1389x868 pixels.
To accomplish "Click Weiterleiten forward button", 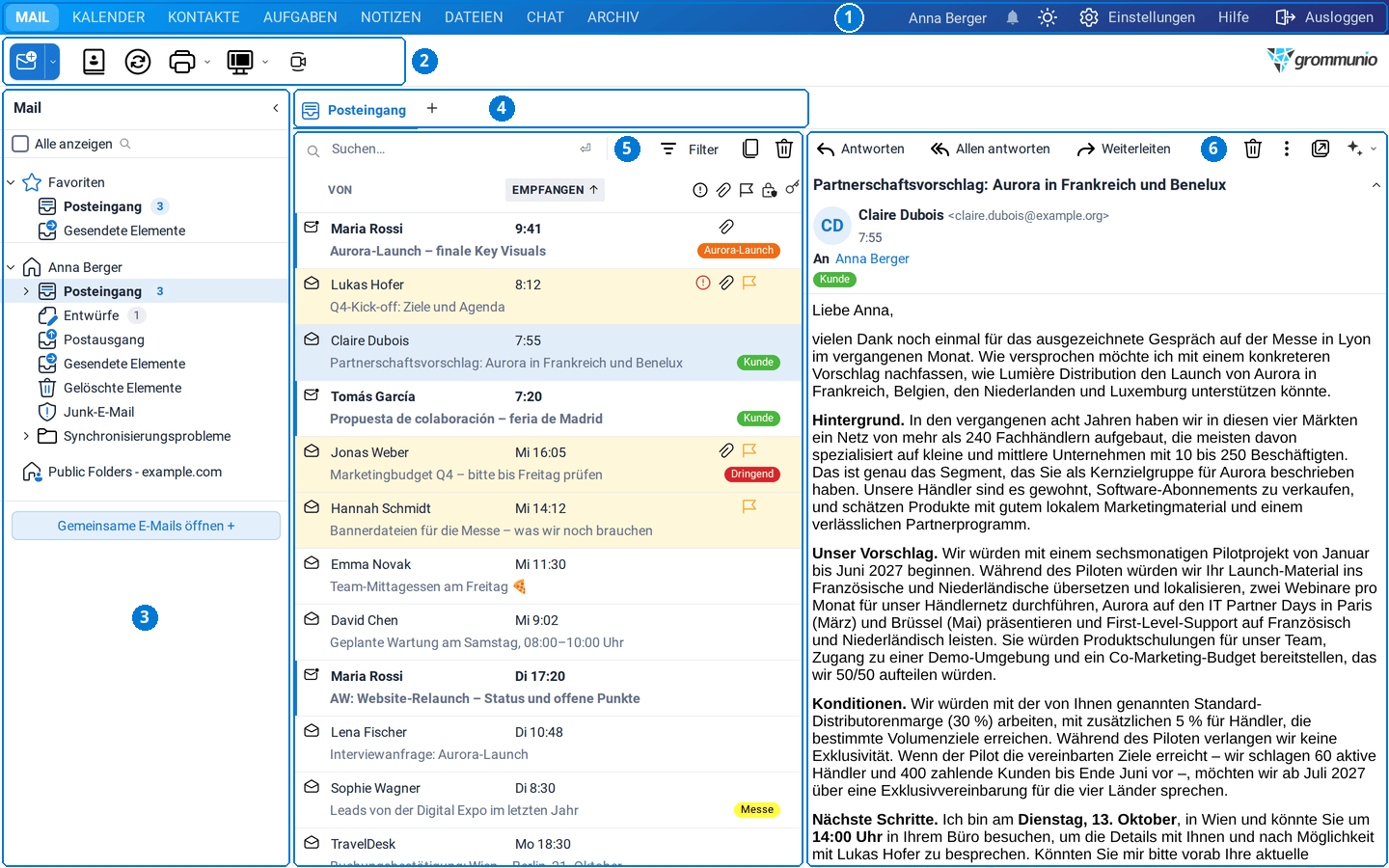I will [1124, 149].
